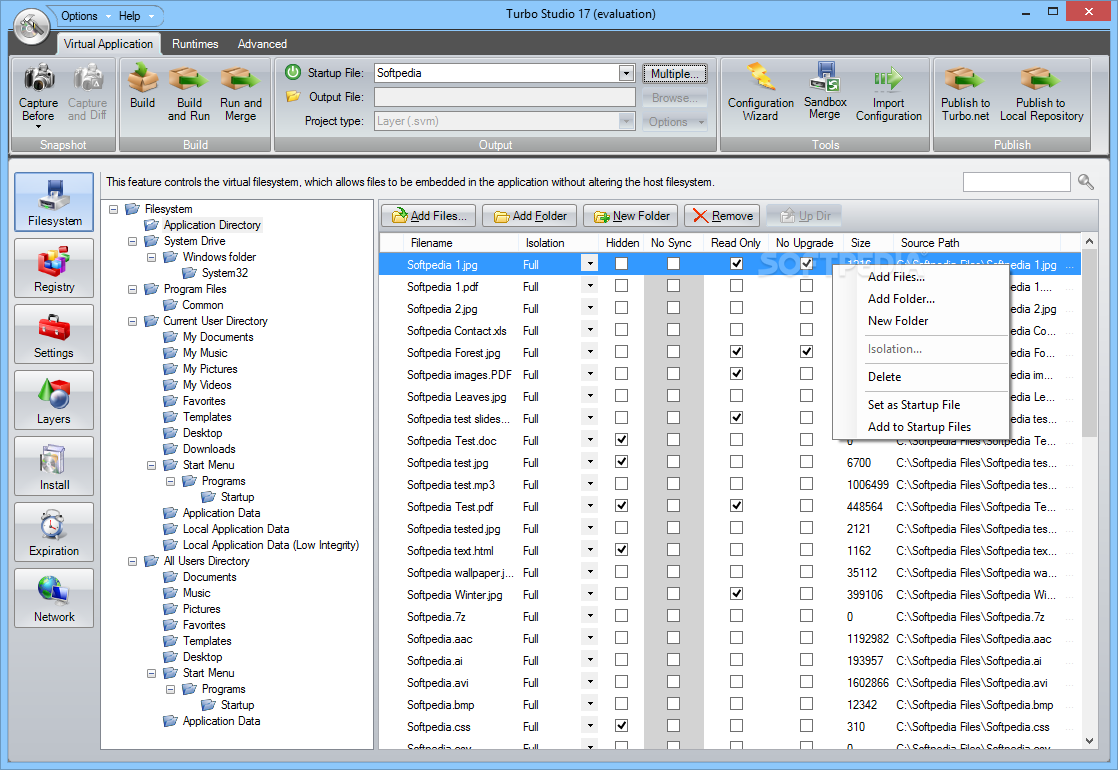
Task: Click the Turbo Studio application logo button
Action: click(31, 26)
